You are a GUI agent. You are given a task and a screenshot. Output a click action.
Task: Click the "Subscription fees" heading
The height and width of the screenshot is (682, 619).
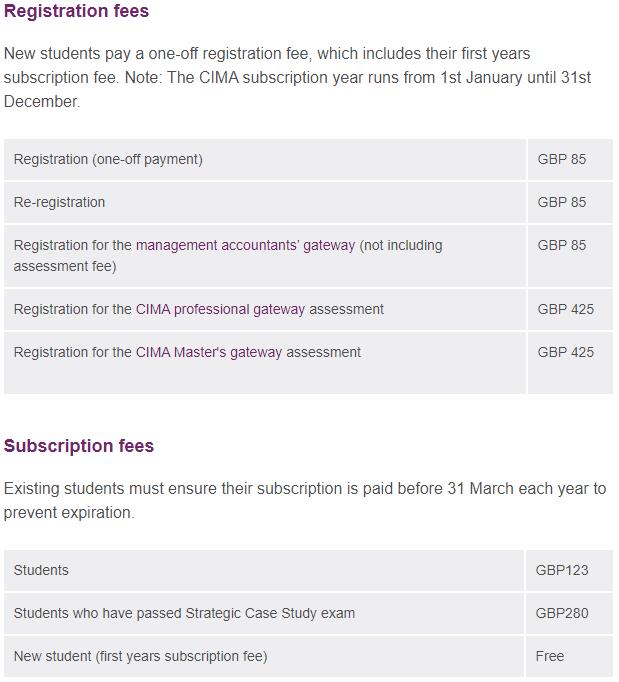point(79,446)
